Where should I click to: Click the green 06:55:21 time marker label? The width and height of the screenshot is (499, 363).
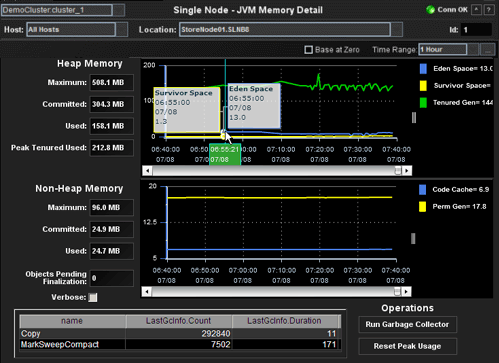click(225, 154)
